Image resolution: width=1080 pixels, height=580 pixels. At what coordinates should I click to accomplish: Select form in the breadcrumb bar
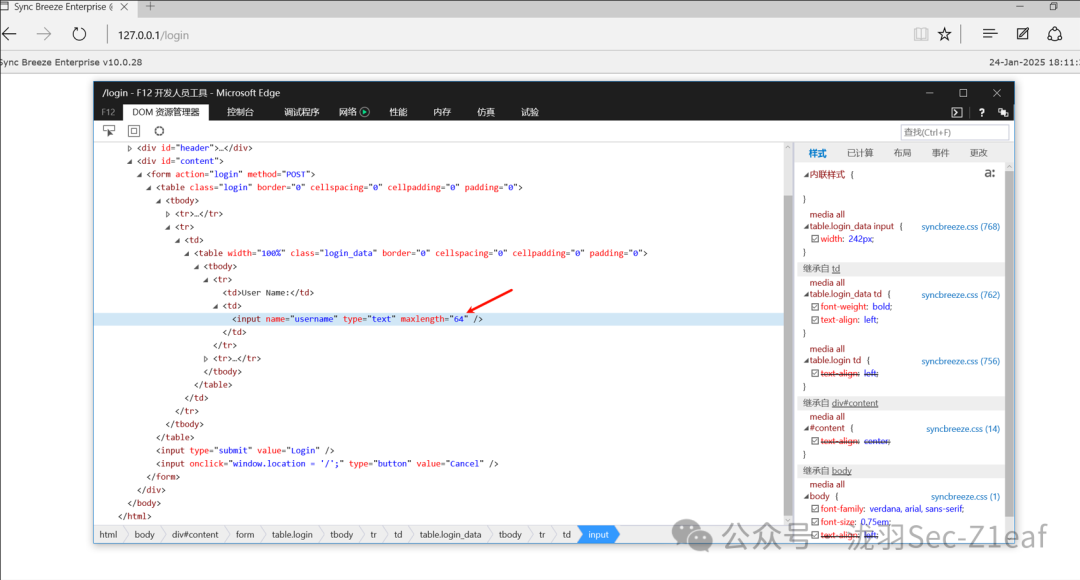(245, 535)
